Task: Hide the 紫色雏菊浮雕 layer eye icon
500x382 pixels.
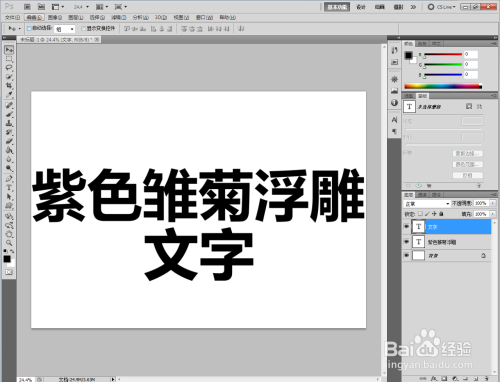Action: [x=406, y=242]
